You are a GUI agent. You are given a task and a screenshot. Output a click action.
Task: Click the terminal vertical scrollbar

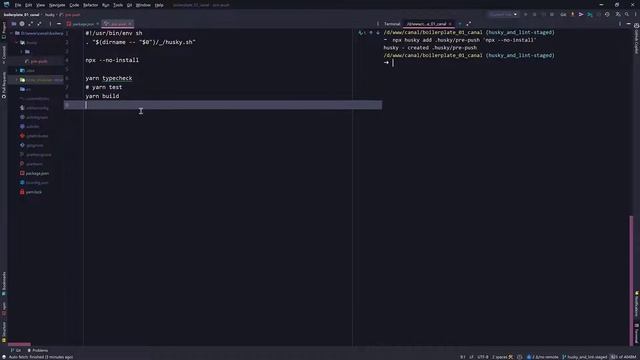[631, 280]
